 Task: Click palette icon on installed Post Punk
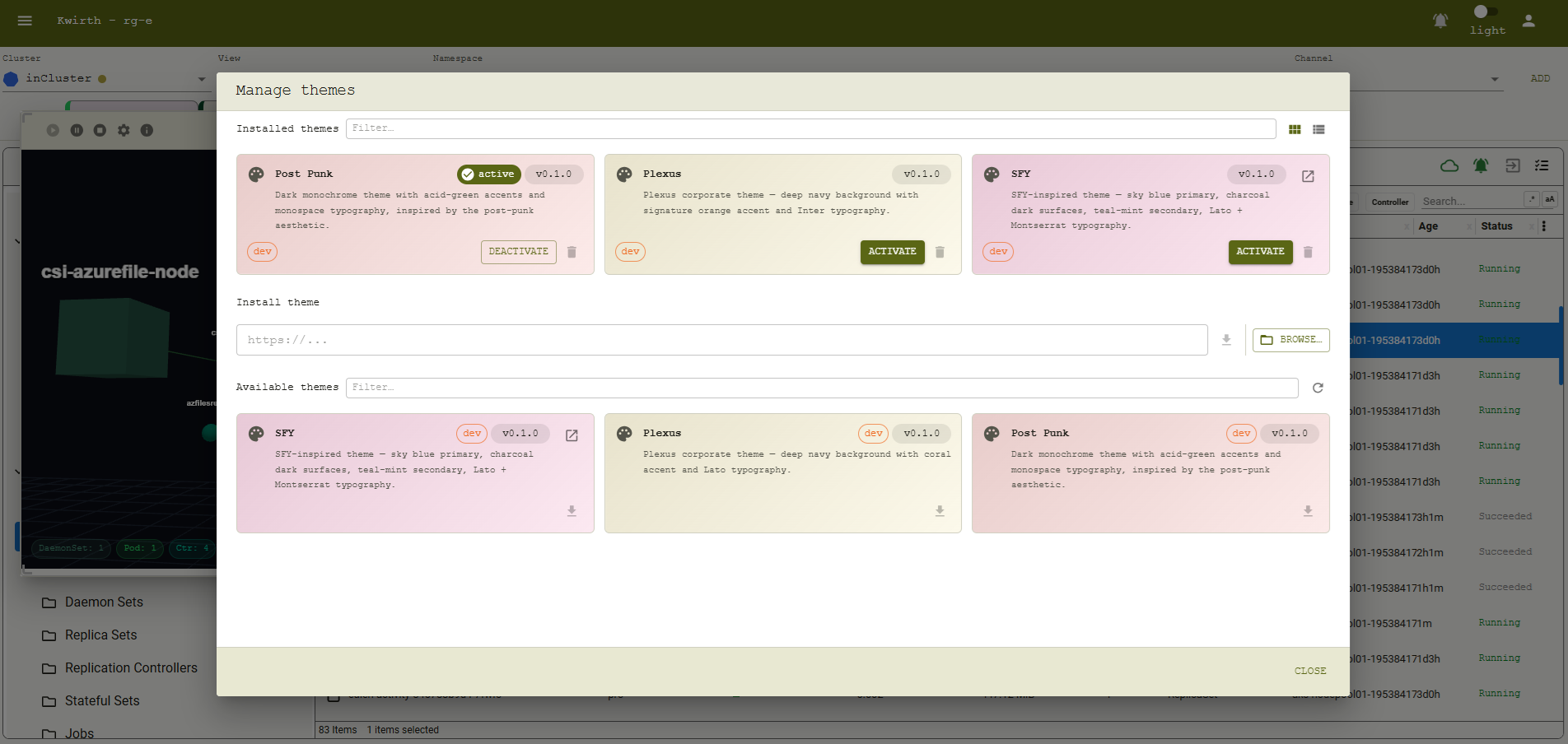[x=256, y=174]
